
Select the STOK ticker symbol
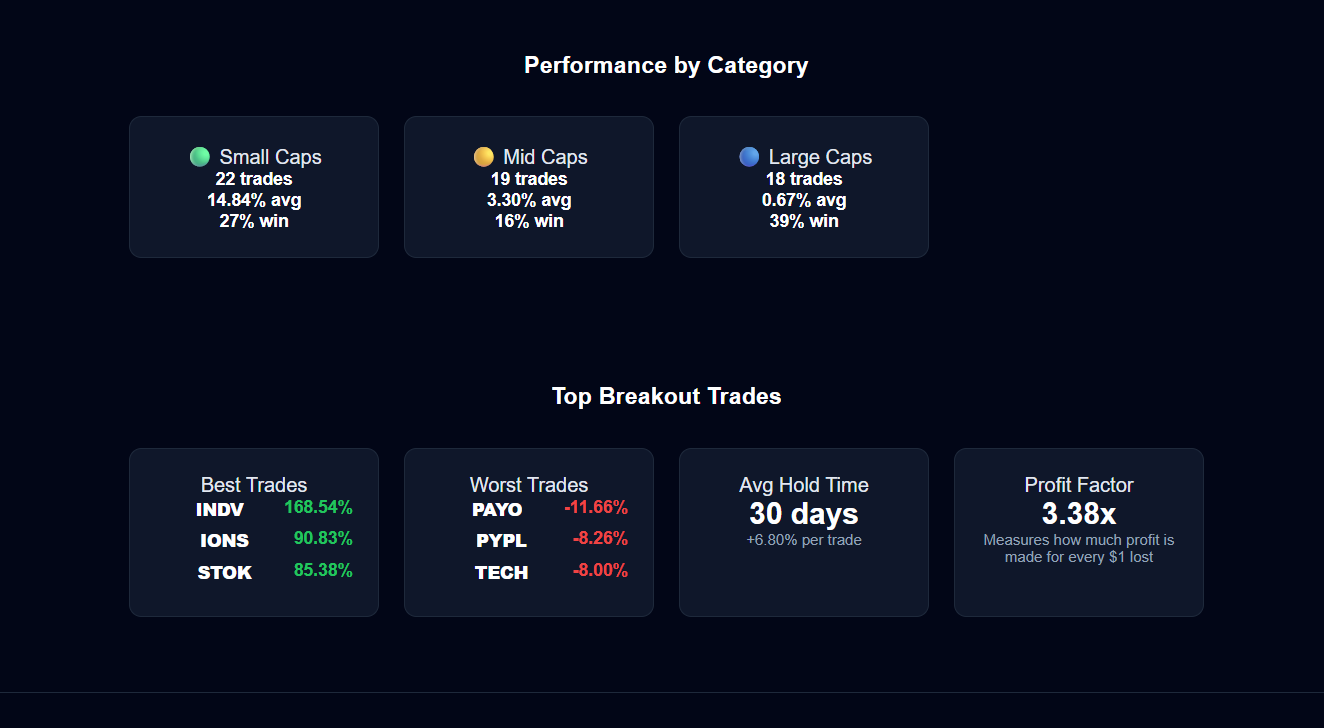225,573
